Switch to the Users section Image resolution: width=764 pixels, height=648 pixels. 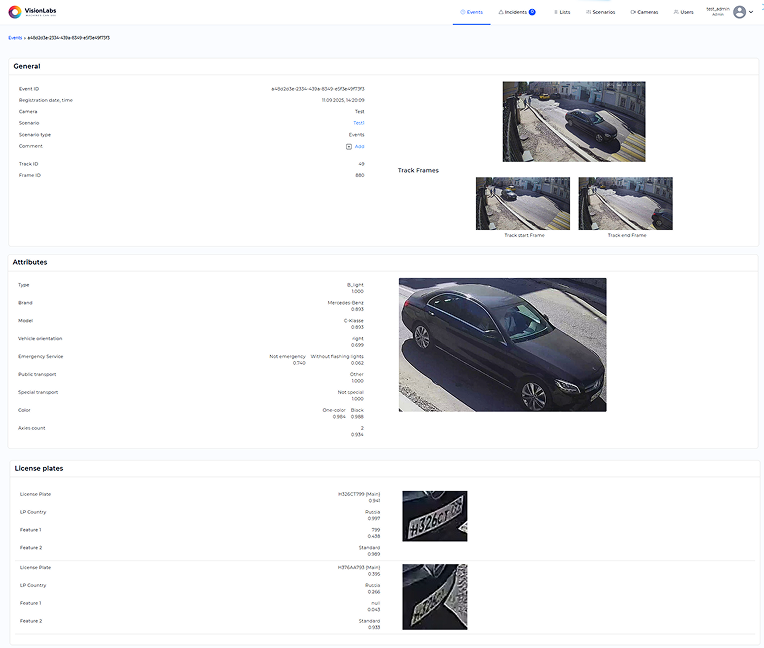[683, 12]
